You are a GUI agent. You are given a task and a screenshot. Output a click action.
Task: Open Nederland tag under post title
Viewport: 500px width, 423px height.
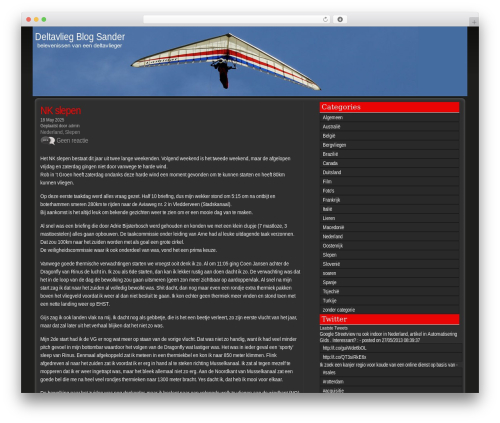coord(51,132)
